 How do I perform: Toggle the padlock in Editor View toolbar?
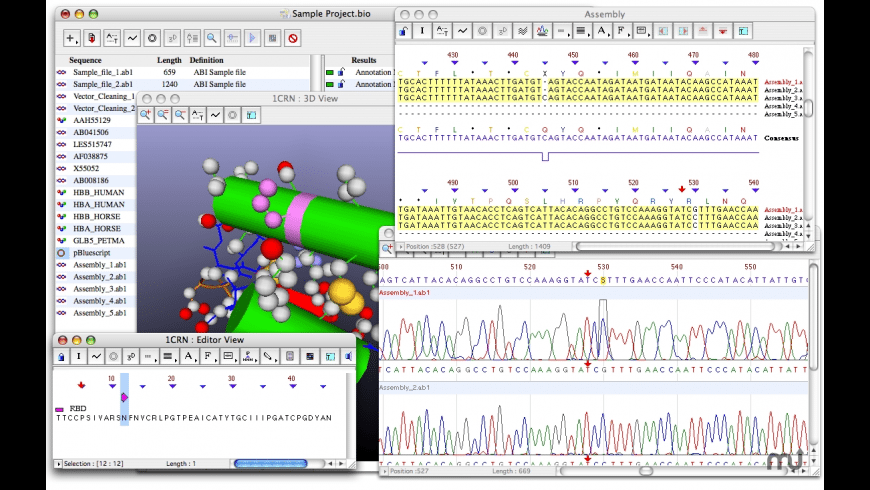(x=61, y=356)
